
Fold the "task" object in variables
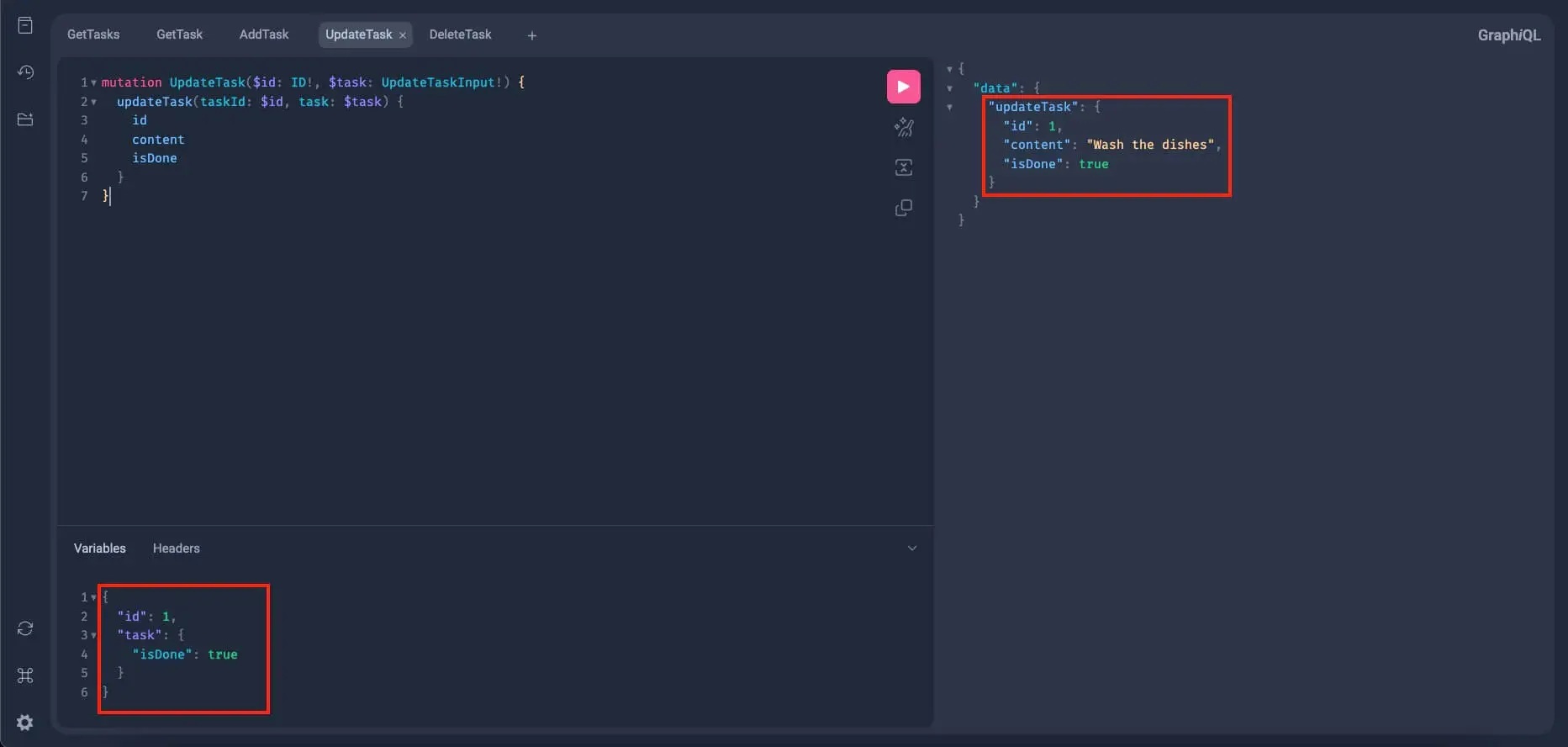tap(93, 635)
